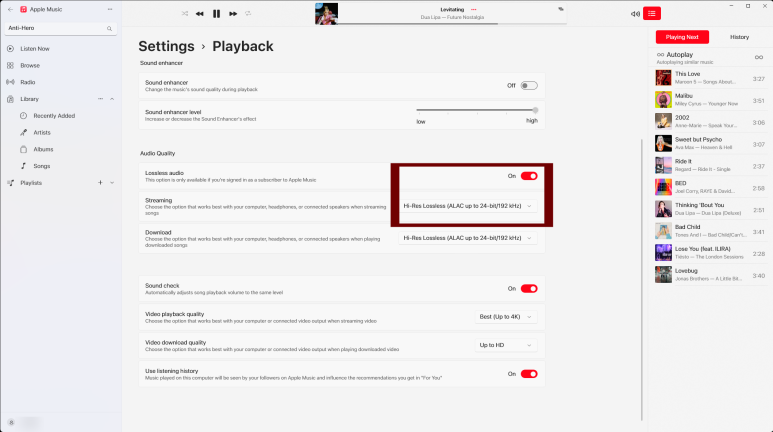Pause the current song
Image resolution: width=773 pixels, height=432 pixels.
(x=216, y=14)
